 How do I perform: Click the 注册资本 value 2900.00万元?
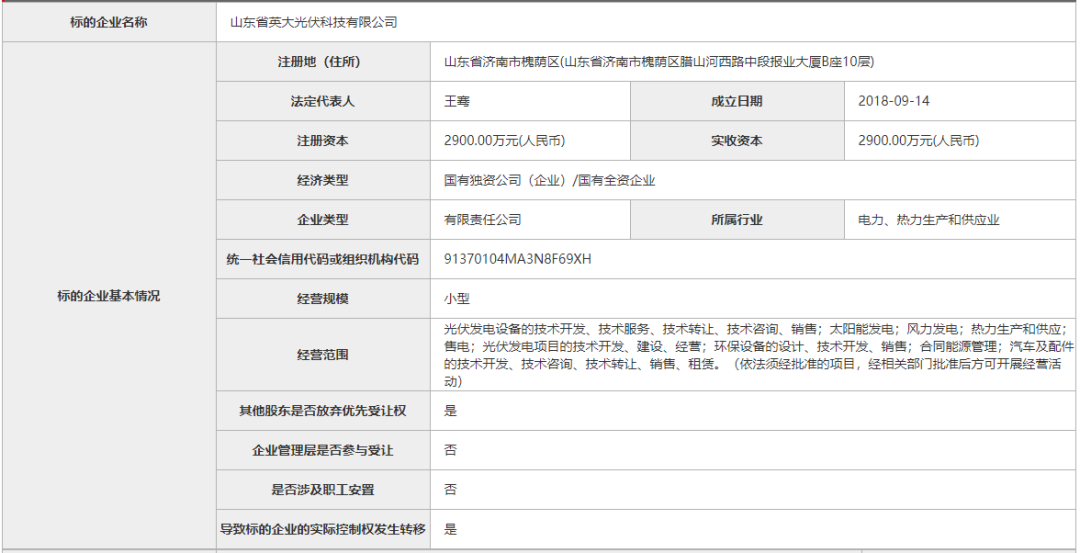pos(511,141)
